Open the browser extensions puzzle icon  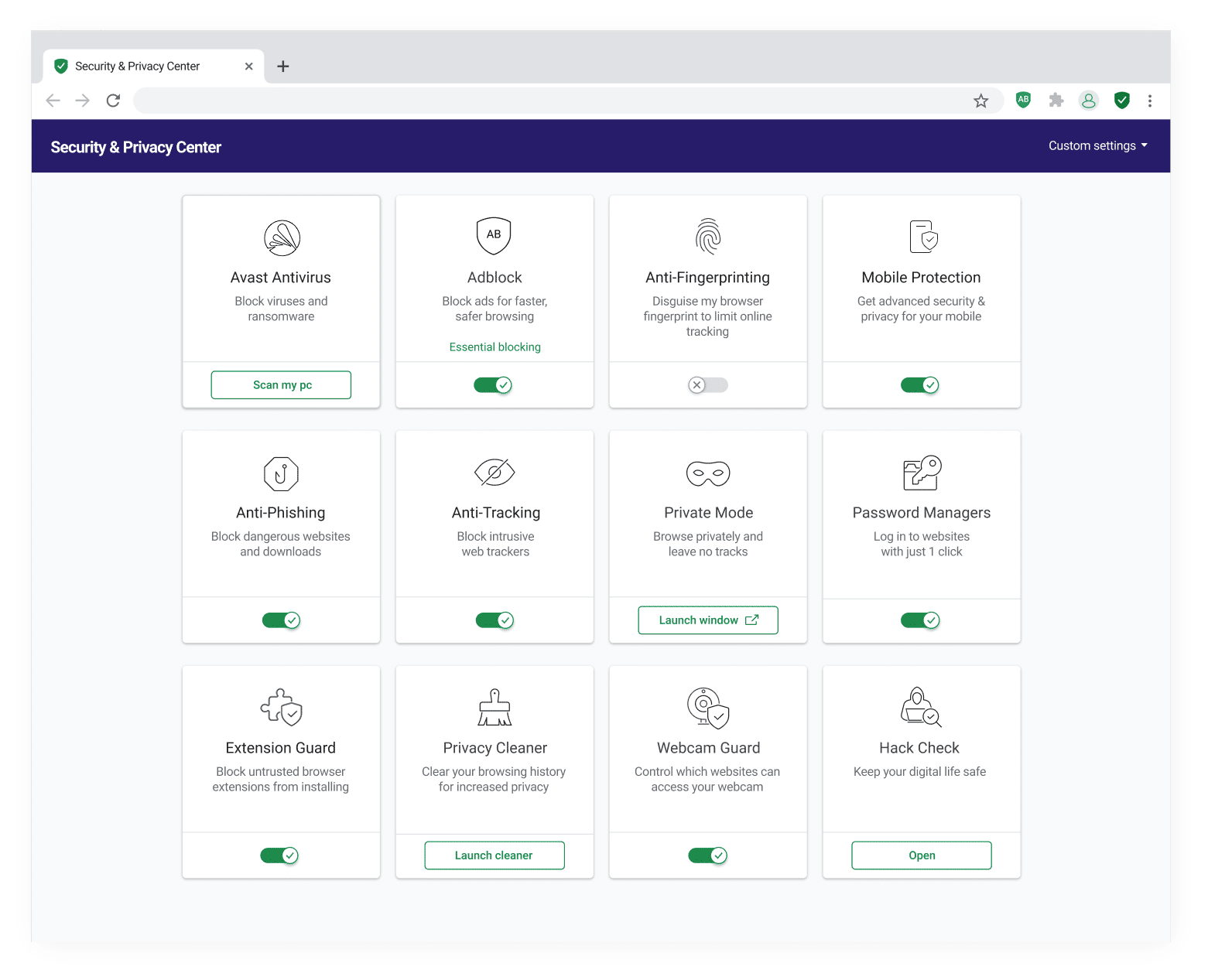pyautogui.click(x=1056, y=100)
